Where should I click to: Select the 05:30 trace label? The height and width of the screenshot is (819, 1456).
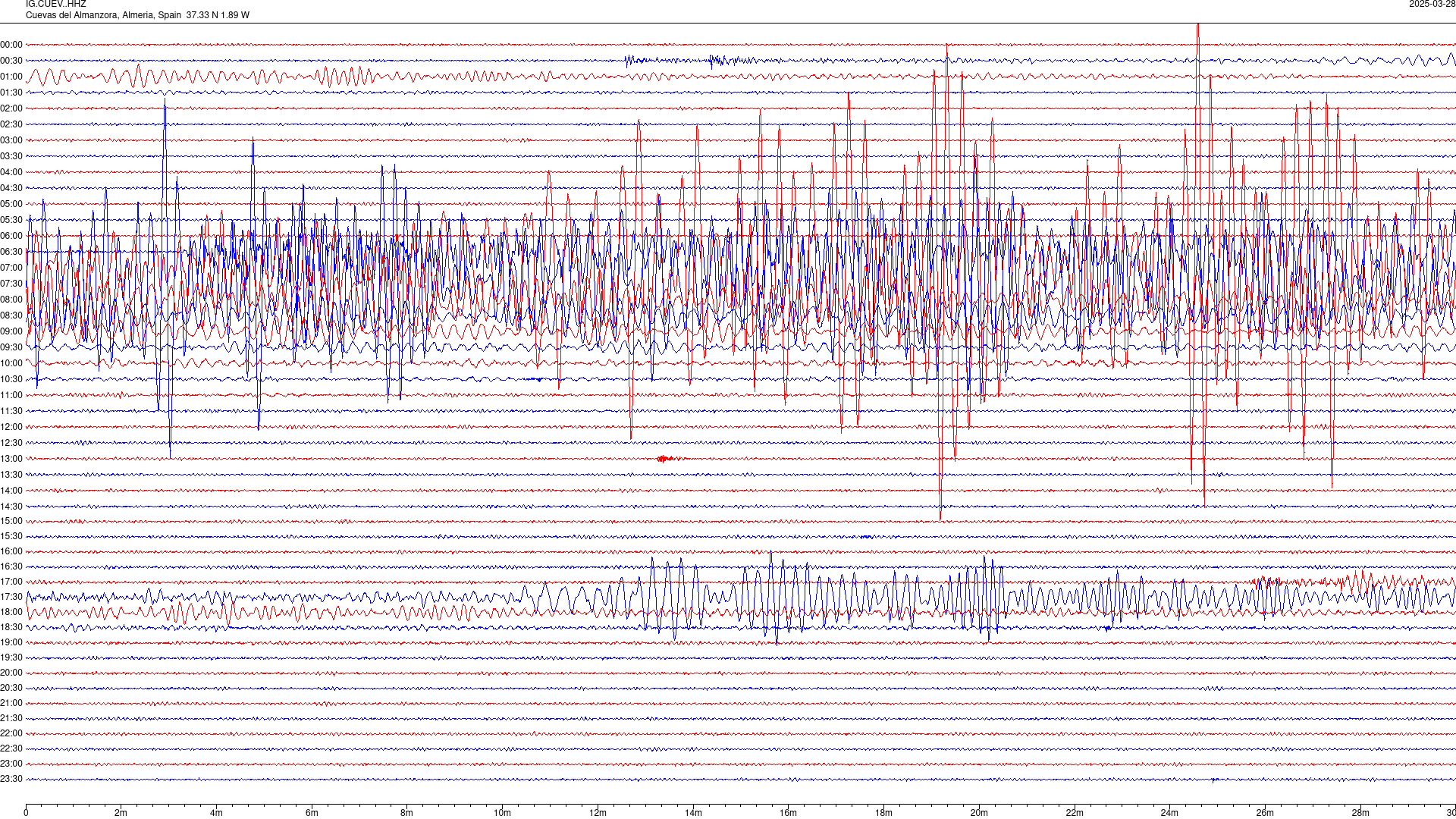coord(11,220)
